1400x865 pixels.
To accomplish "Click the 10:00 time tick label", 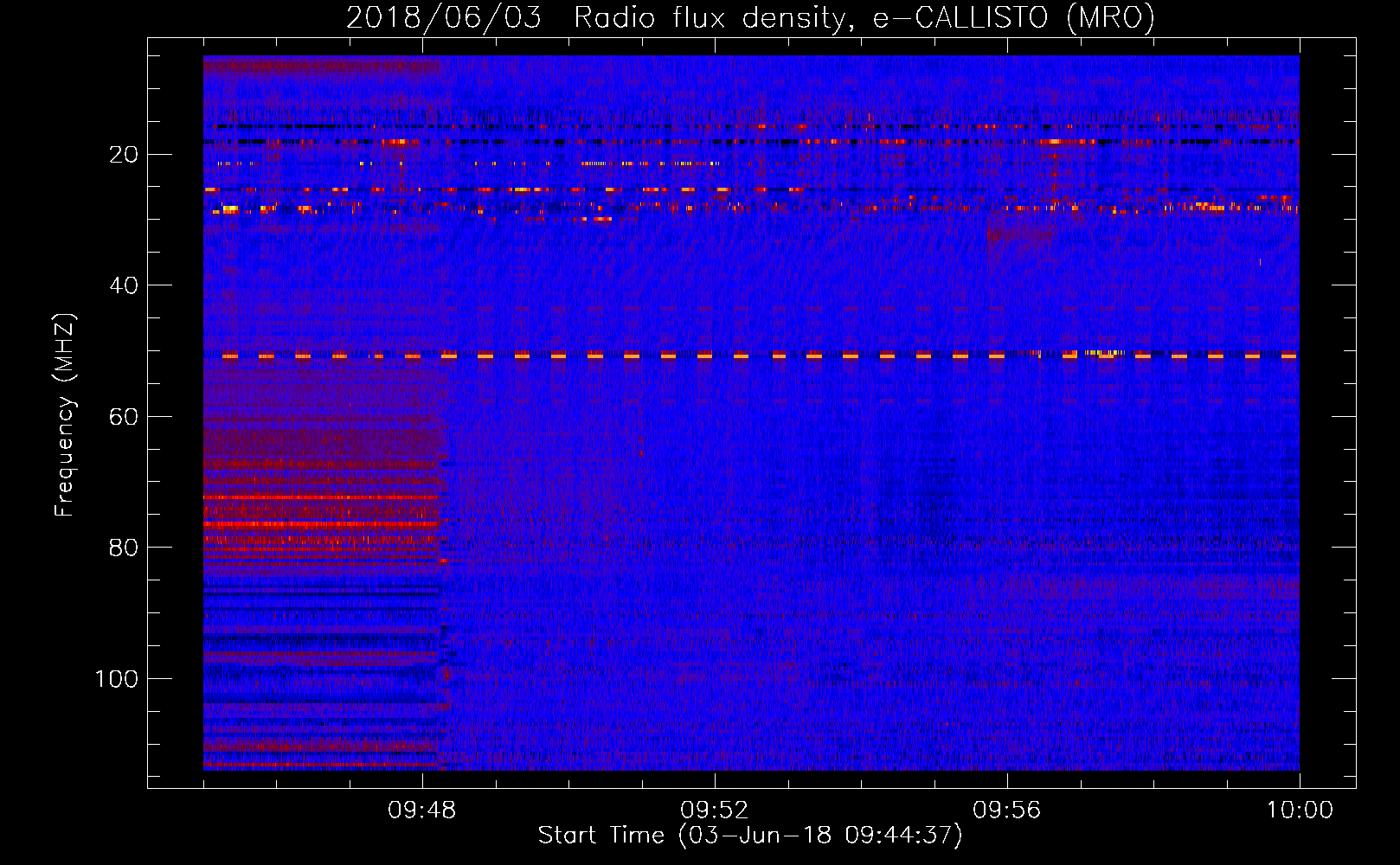I will coord(1300,811).
